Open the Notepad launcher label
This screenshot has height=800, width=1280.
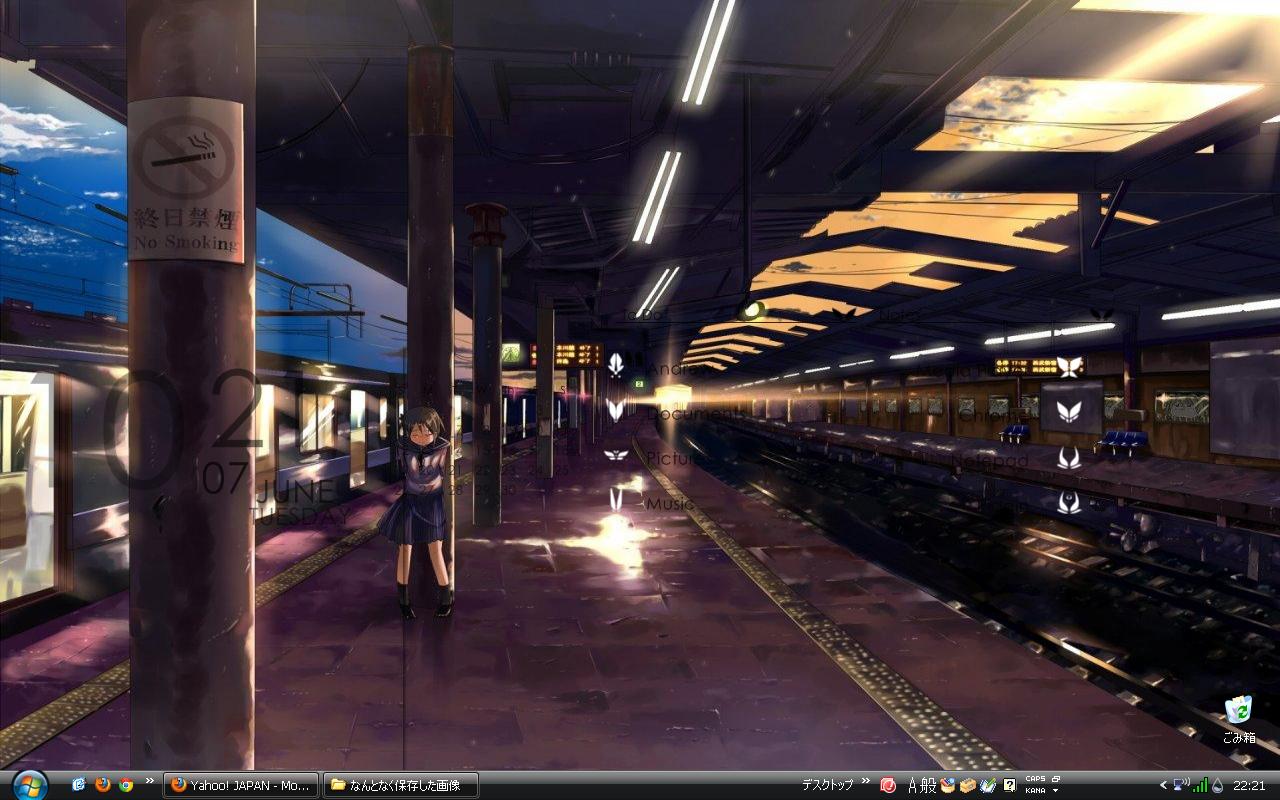click(x=989, y=461)
